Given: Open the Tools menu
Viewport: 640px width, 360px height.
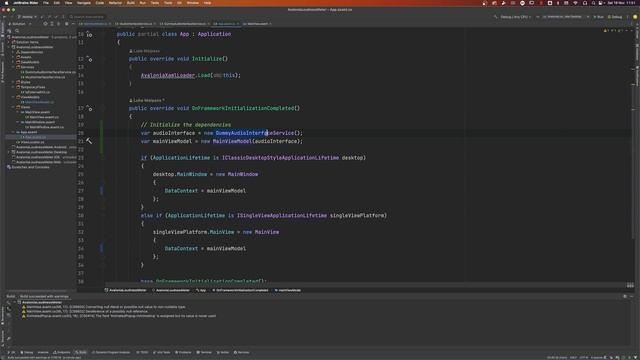Looking at the screenshot, I should pyautogui.click(x=168, y=3).
